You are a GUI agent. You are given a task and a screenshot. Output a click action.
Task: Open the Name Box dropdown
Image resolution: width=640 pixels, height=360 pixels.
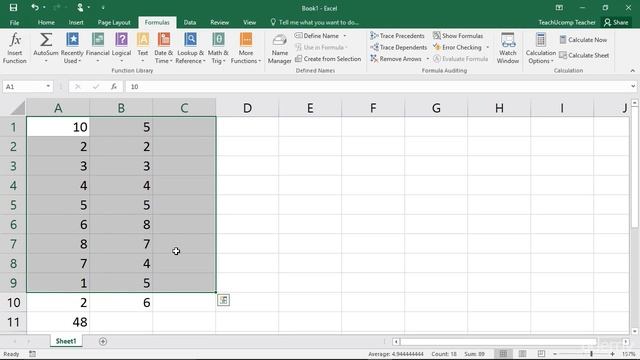coord(48,87)
